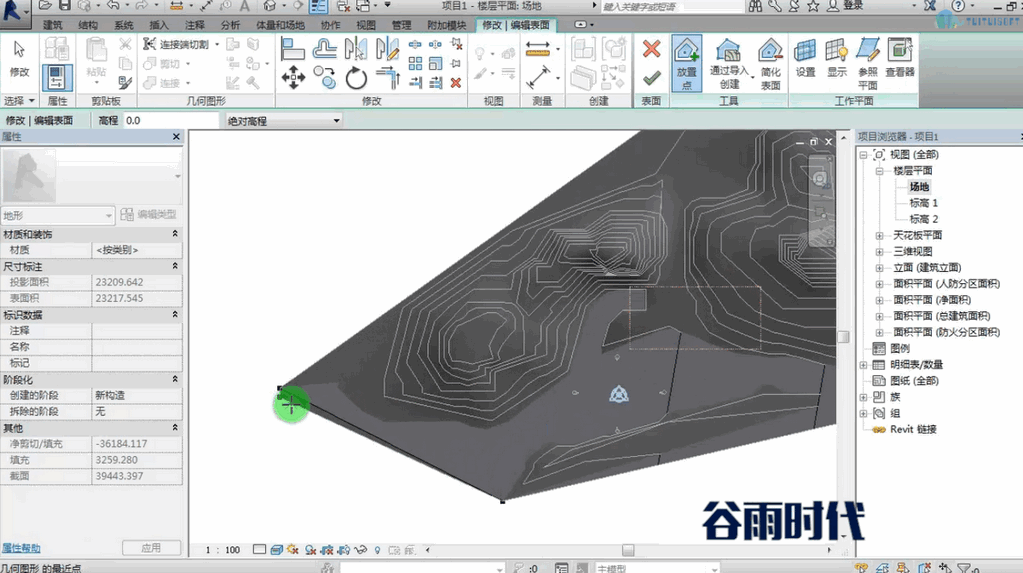Viewport: 1023px width, 573px height.
Task: Expand the 明细表/数量 tree node
Action: click(863, 365)
